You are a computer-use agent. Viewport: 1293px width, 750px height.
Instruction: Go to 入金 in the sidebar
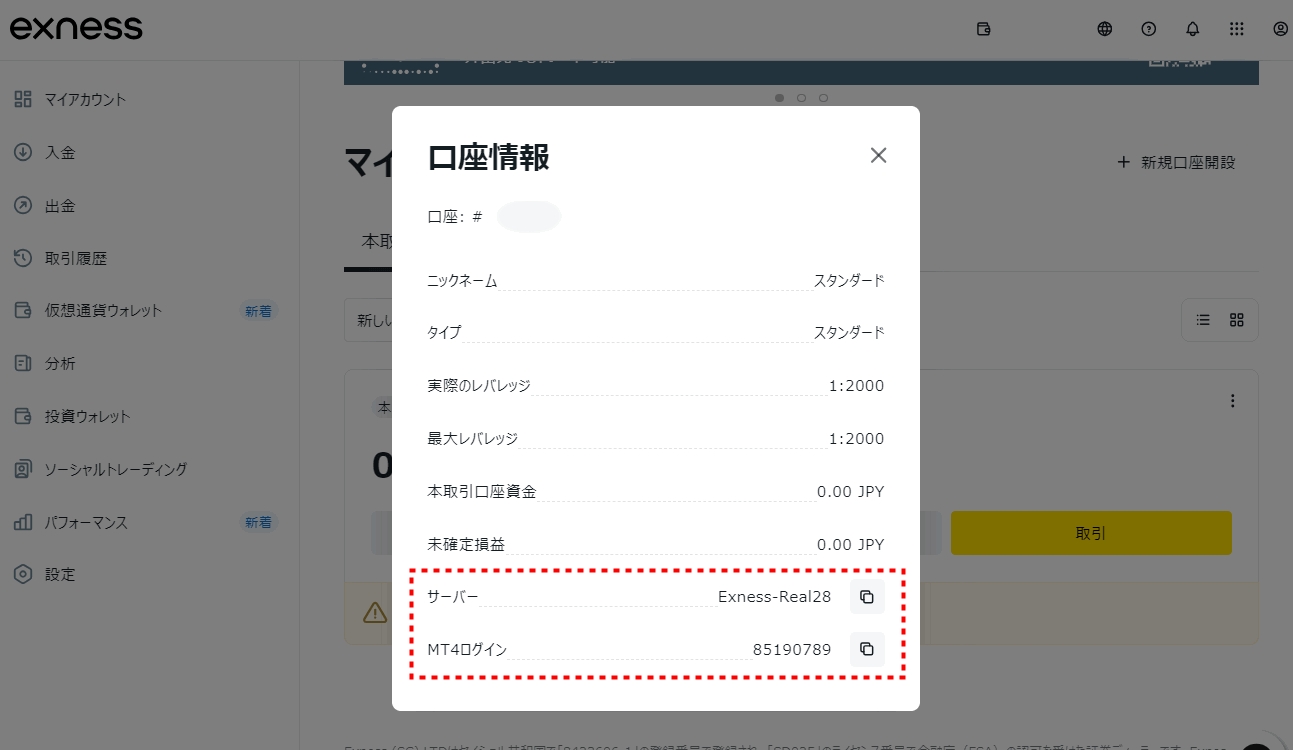tap(60, 153)
